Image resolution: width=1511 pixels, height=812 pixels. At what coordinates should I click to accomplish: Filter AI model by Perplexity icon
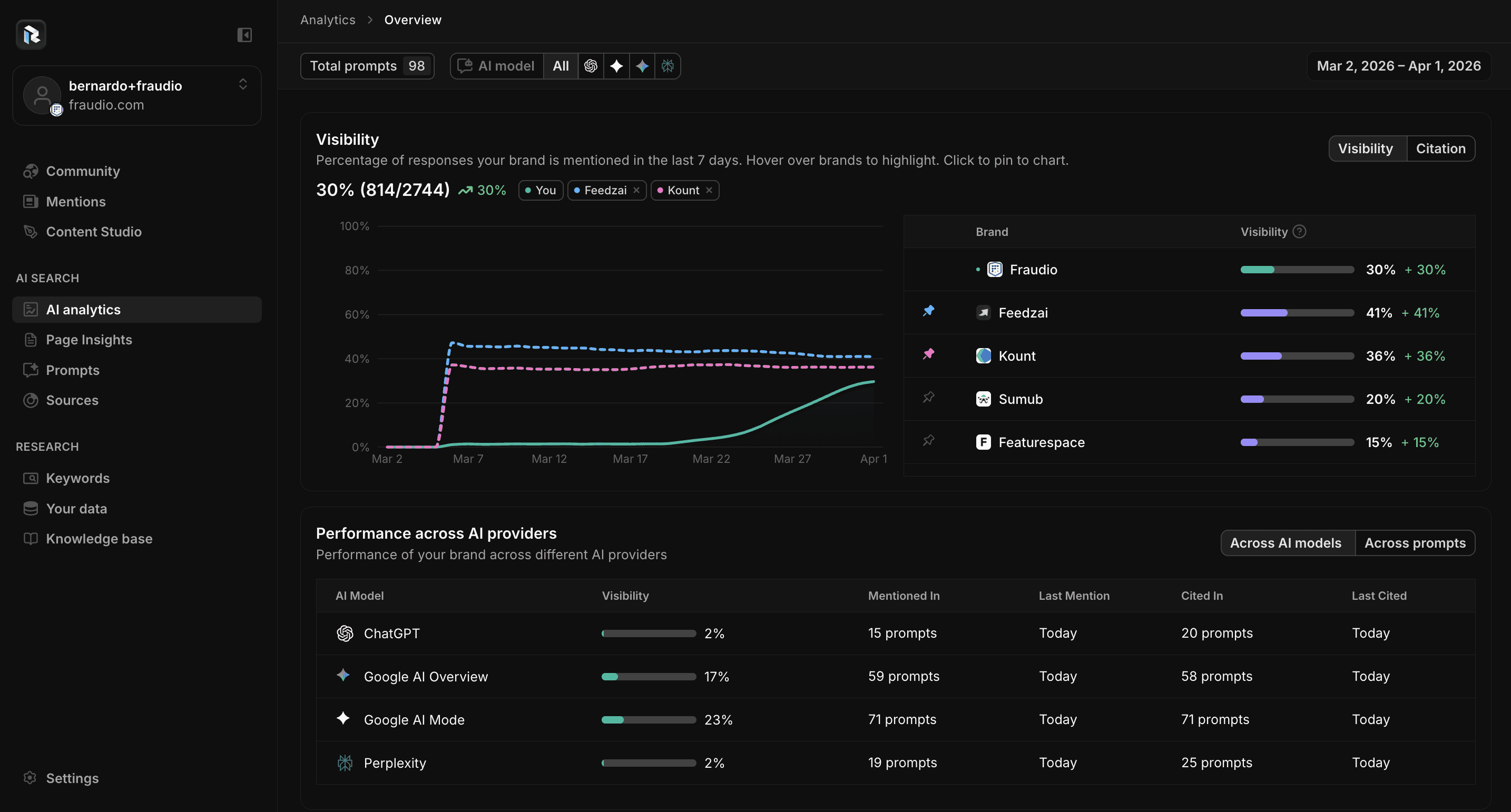pos(668,66)
